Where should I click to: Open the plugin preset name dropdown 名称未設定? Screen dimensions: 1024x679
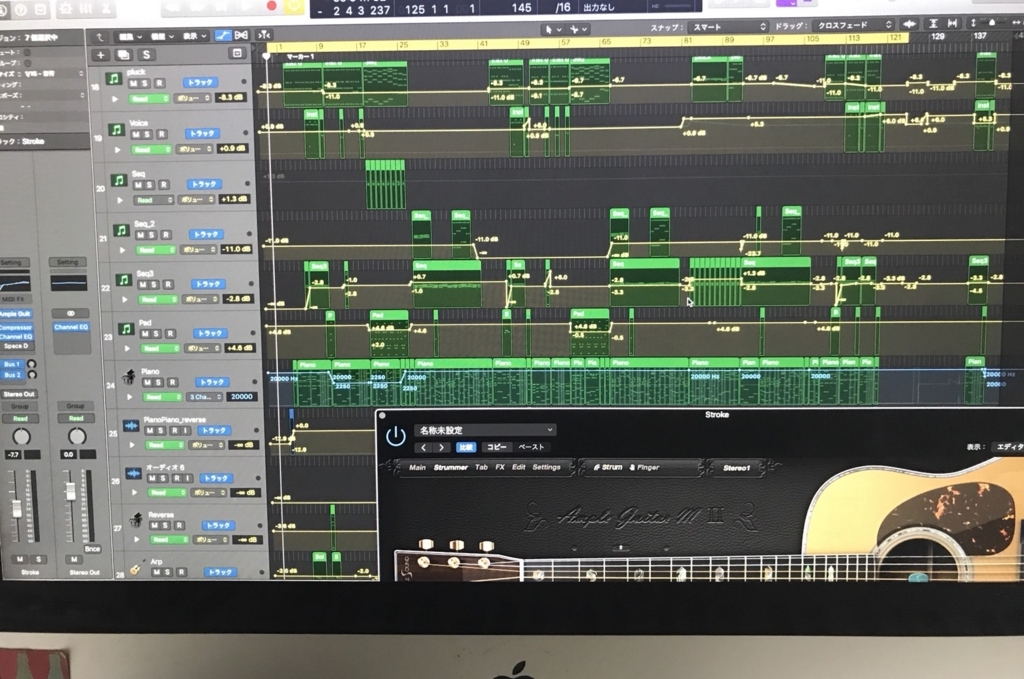(x=486, y=430)
